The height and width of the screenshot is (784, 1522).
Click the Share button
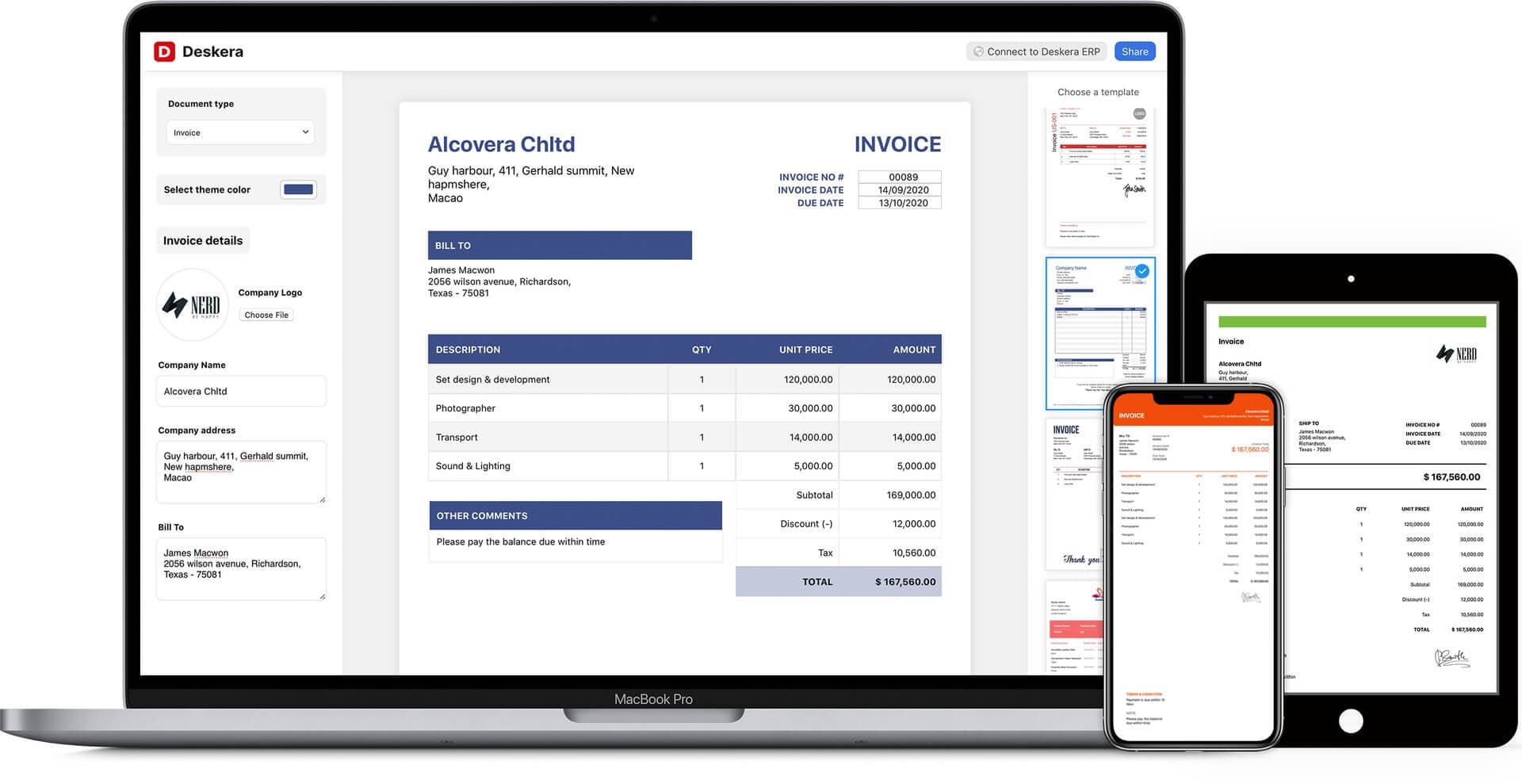click(1134, 52)
